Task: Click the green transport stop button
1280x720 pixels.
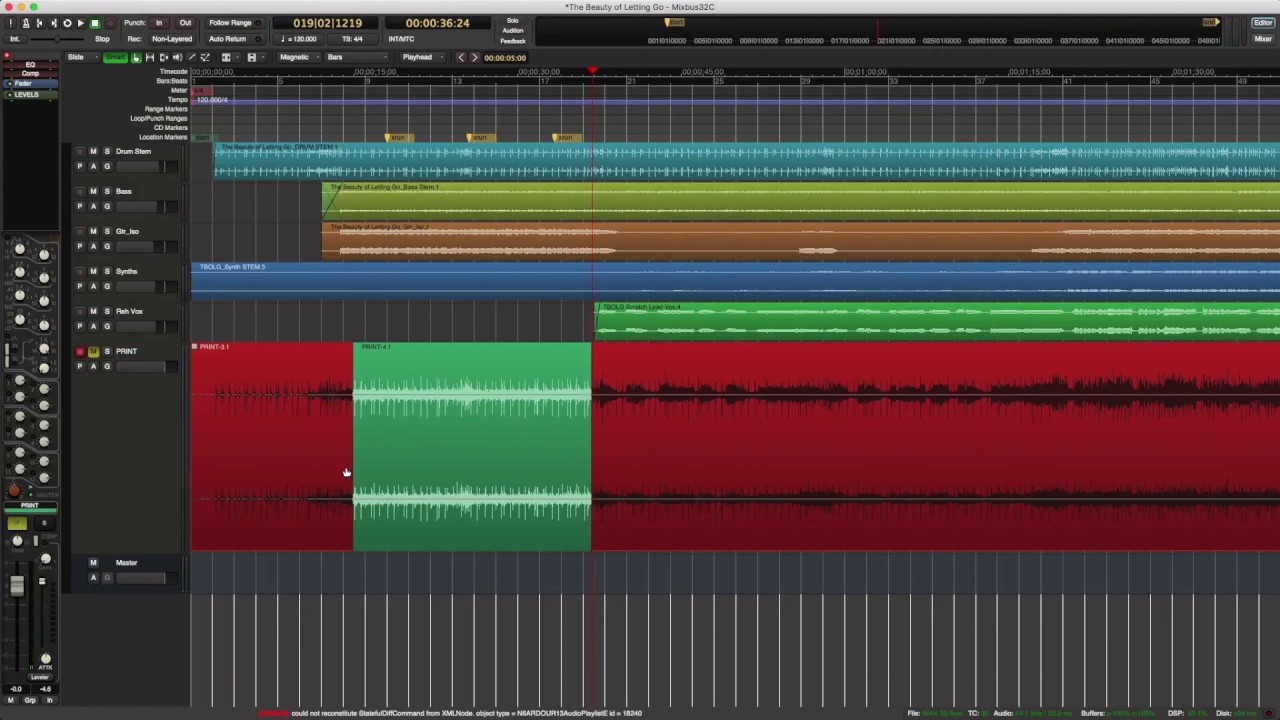Action: click(x=95, y=23)
